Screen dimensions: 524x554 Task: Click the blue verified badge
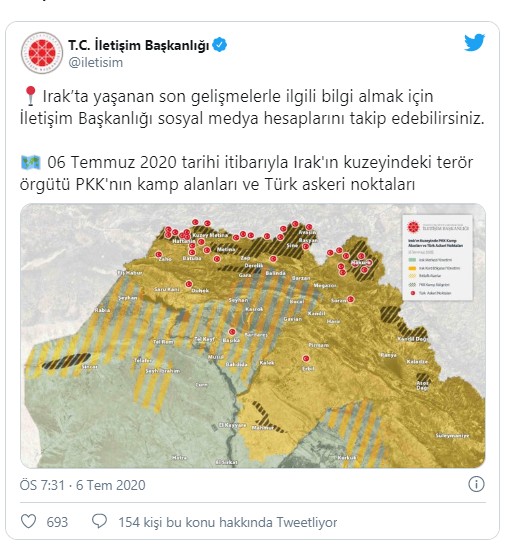(x=219, y=45)
